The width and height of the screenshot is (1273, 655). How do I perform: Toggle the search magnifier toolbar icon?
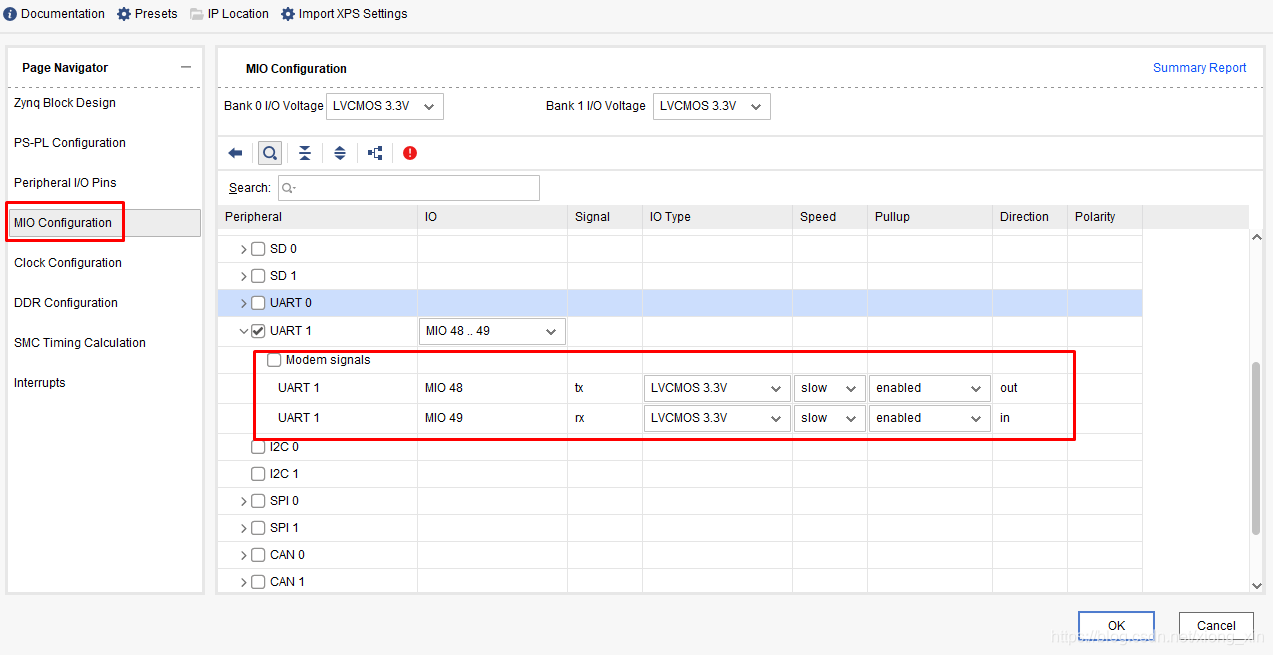coord(269,153)
